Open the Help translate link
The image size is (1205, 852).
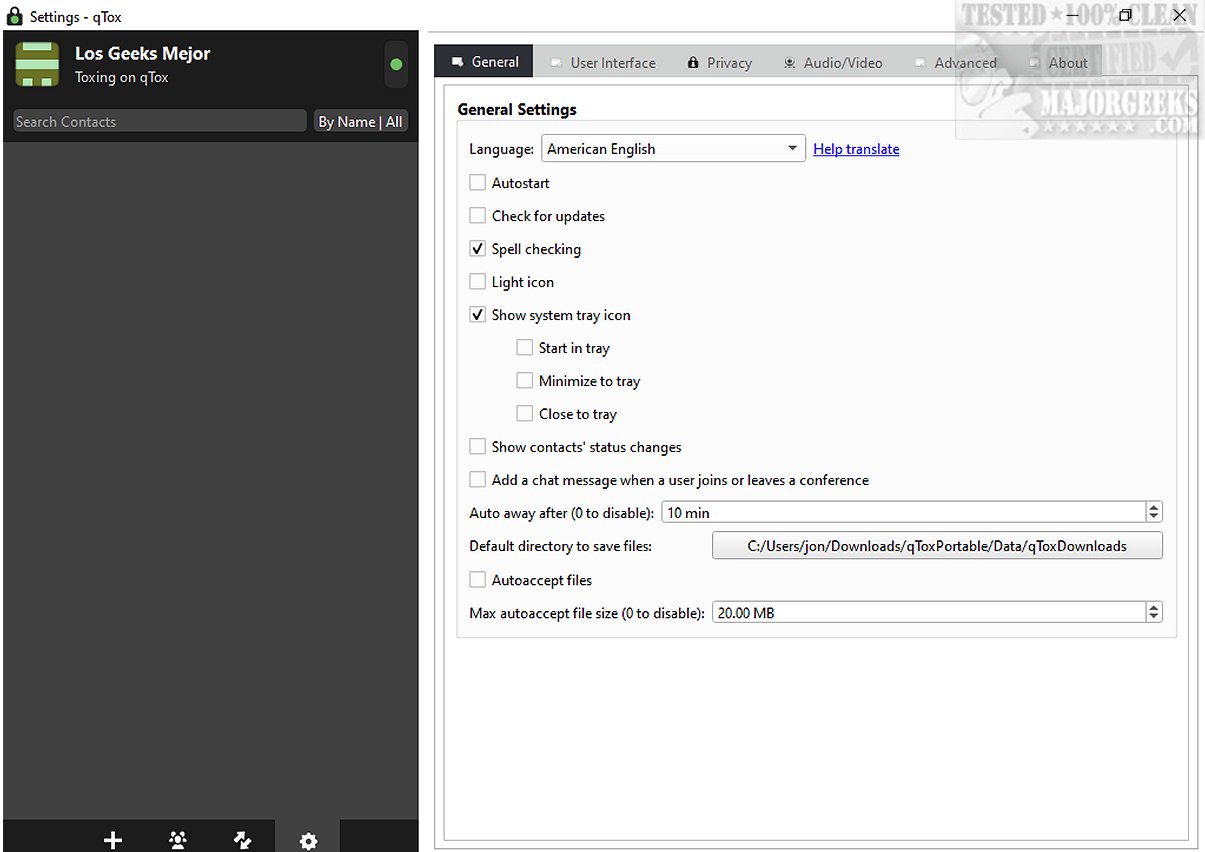[x=856, y=149]
